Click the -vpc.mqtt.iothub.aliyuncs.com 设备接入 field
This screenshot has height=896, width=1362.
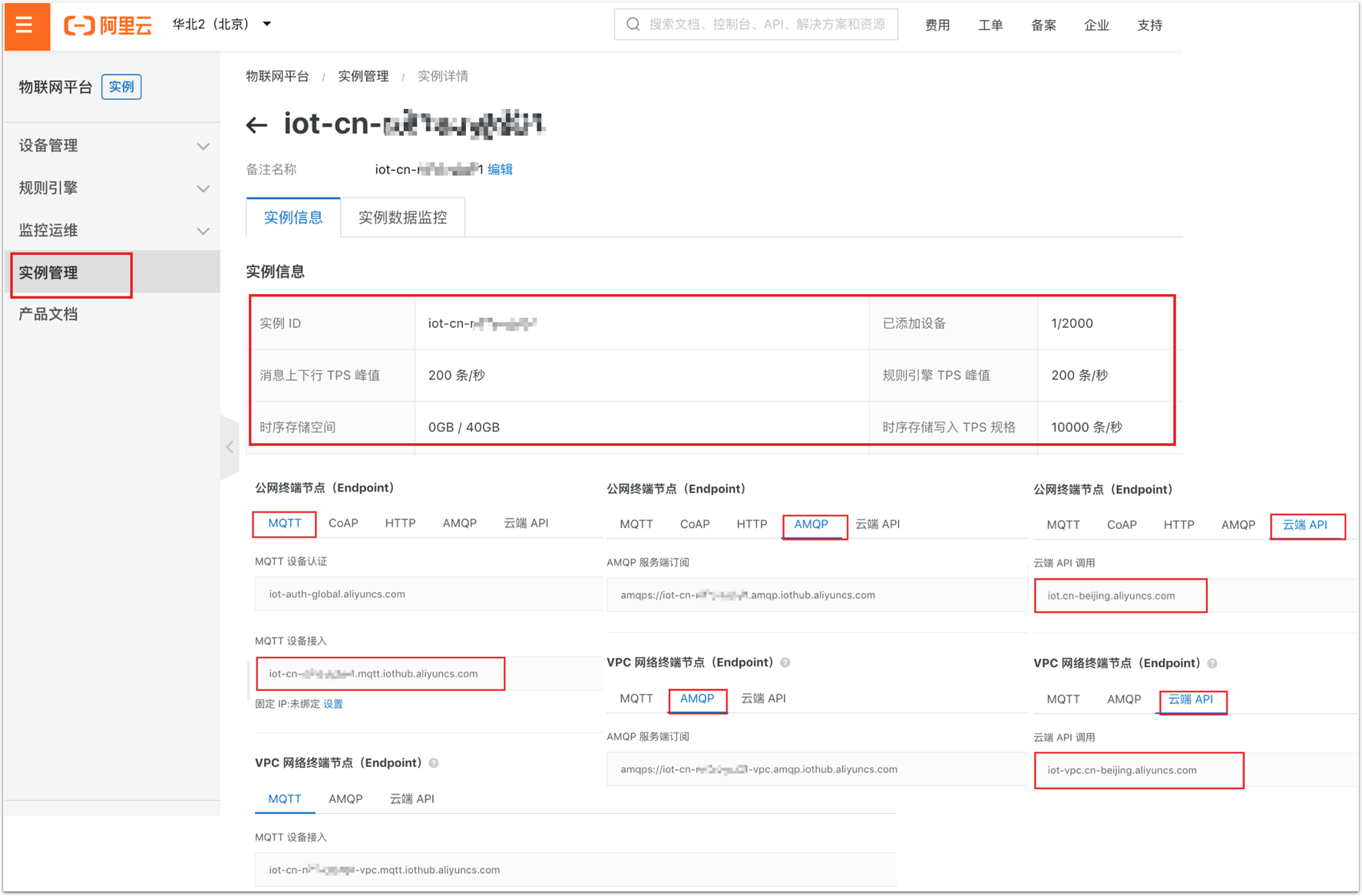[x=575, y=870]
